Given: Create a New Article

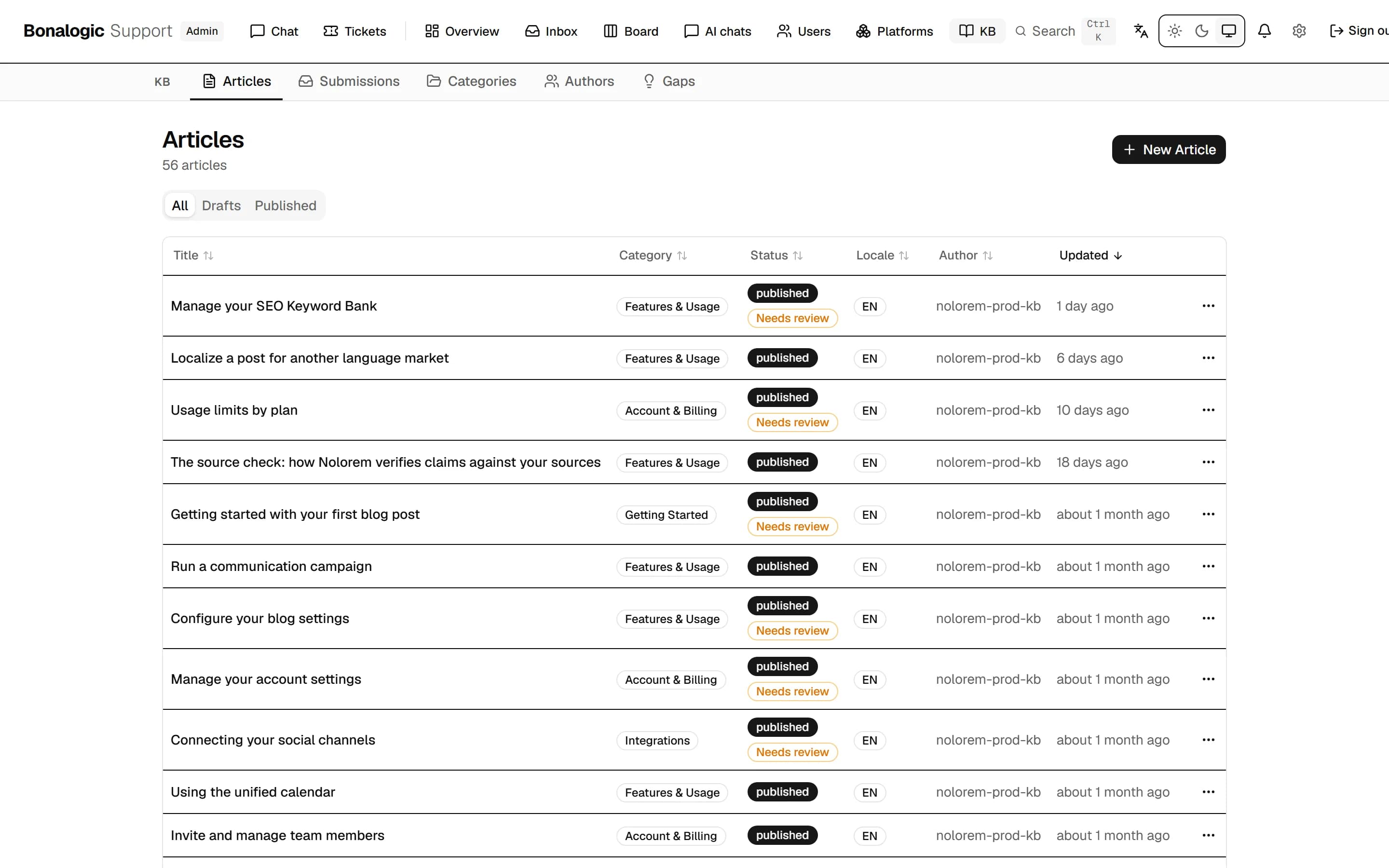Looking at the screenshot, I should point(1169,149).
